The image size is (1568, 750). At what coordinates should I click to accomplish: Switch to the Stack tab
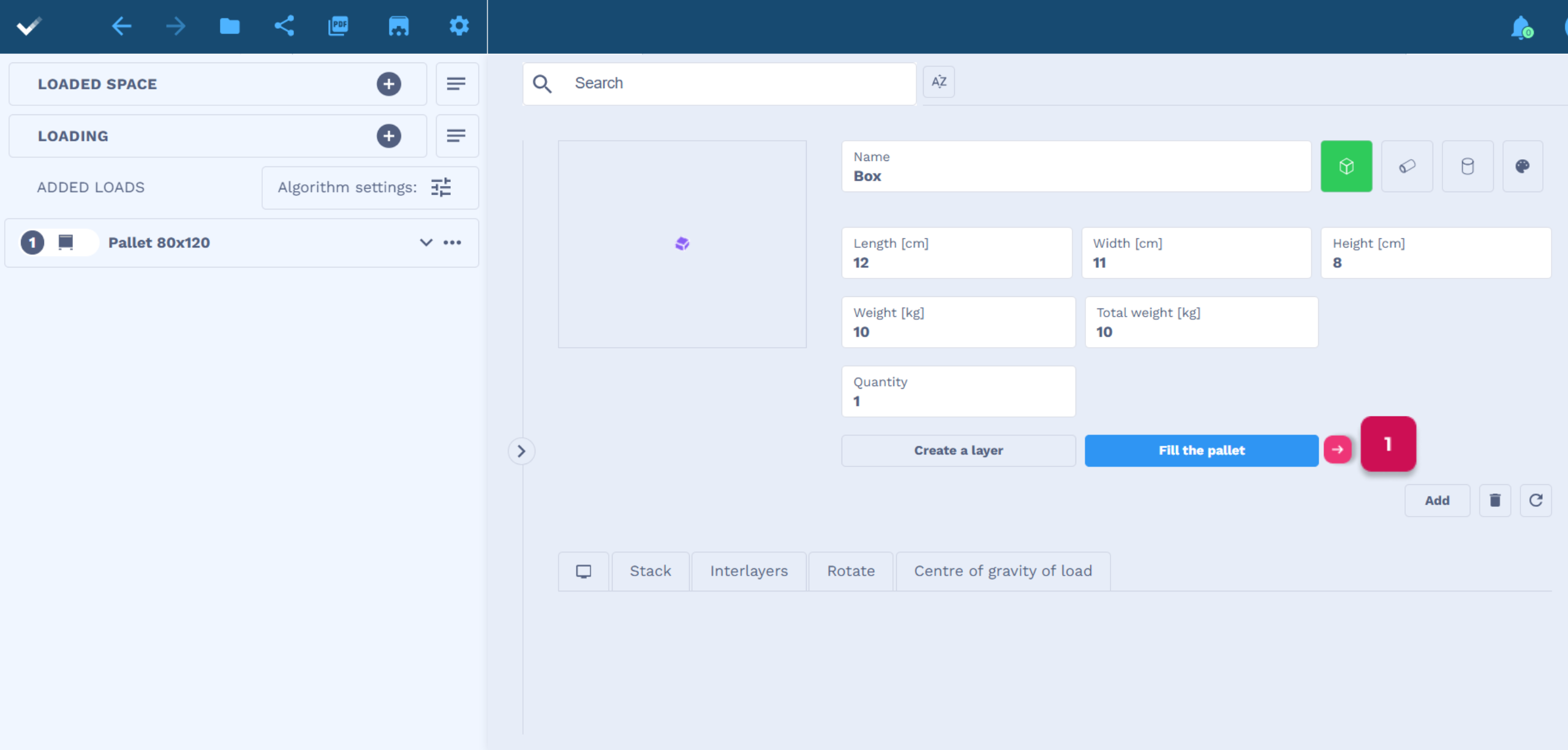(x=650, y=571)
